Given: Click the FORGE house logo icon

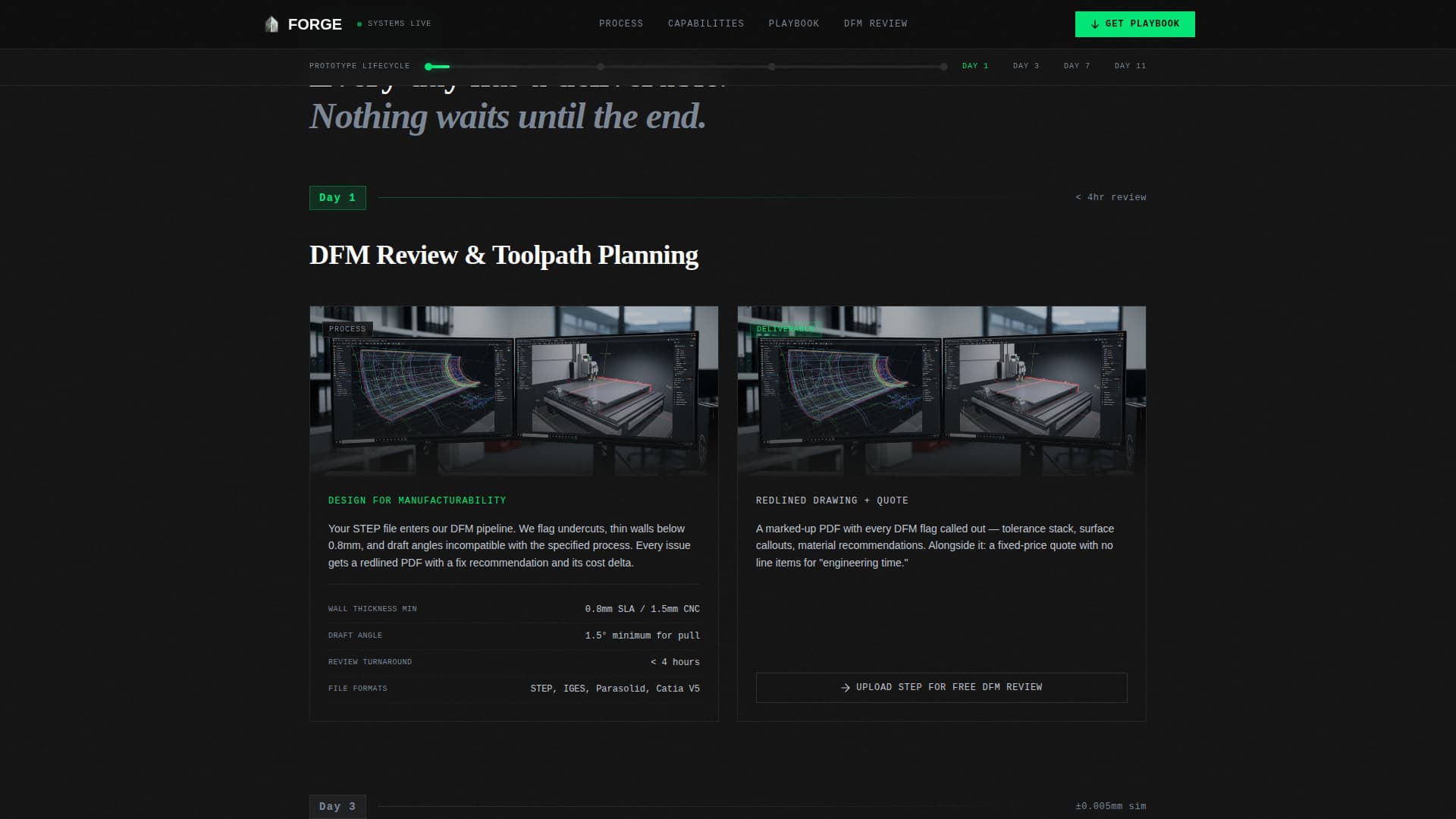Looking at the screenshot, I should click(x=271, y=24).
